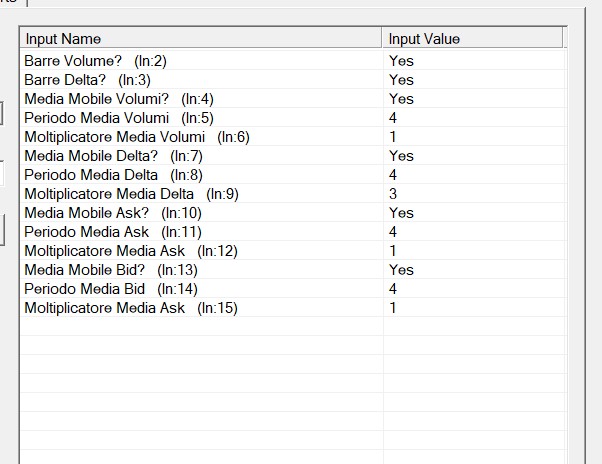This screenshot has height=464, width=602.
Task: Change the Yes value for Media Mobile Delta?
Action: coord(401,156)
